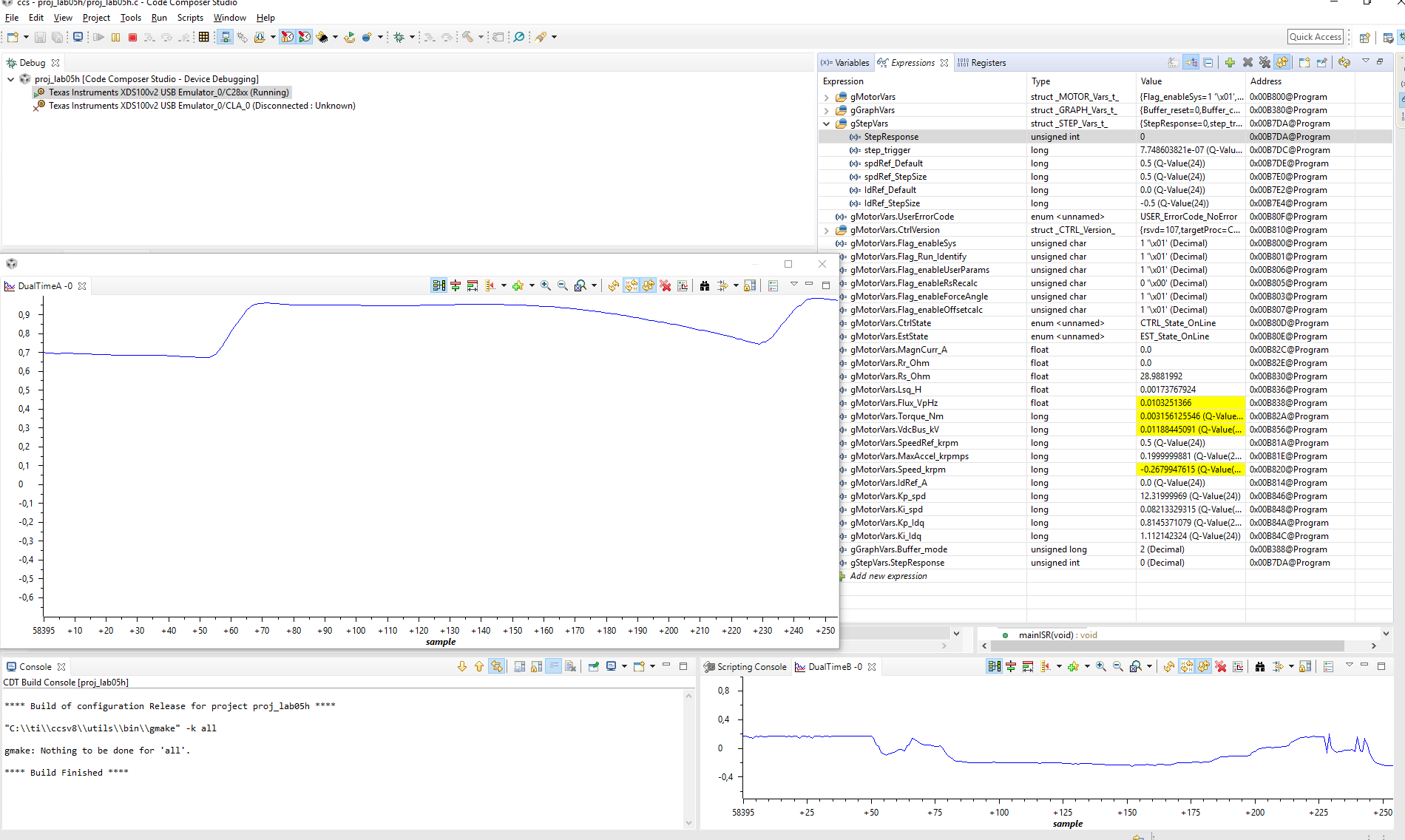Select CLA_0 (Disconnected : Unknown) debug target
Screen dimensions: 1405x840
tap(195, 106)
